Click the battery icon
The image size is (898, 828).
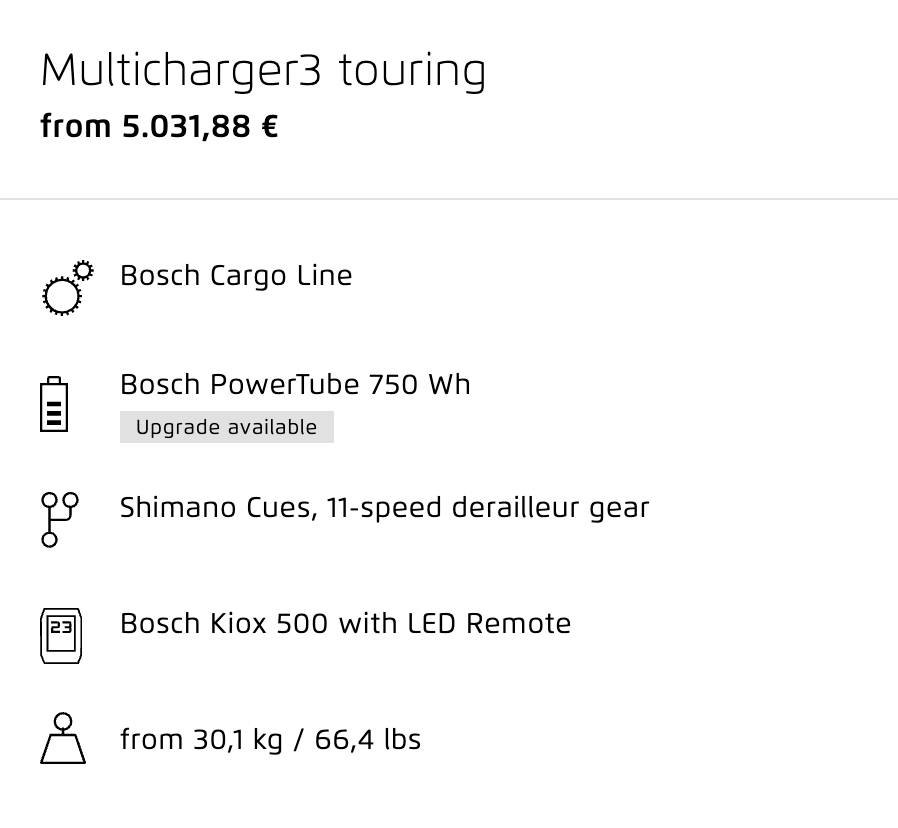tap(54, 404)
